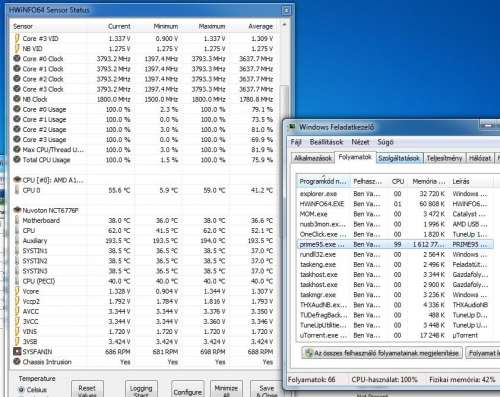Sort by the Memória column header
Screen dimensions: 500x397
pyautogui.click(x=429, y=181)
